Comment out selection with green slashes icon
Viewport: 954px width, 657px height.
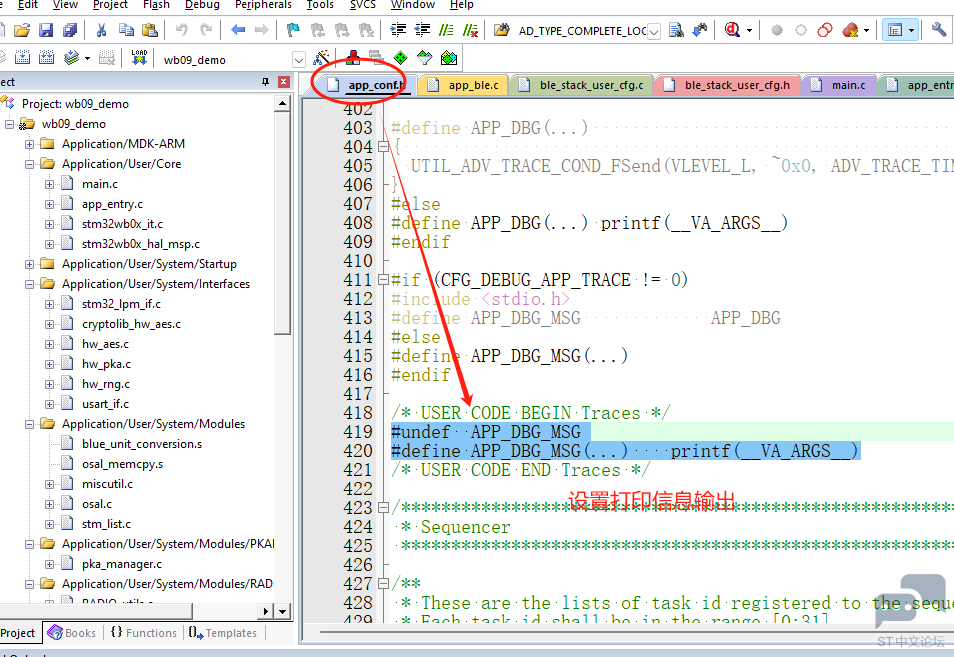click(x=447, y=30)
